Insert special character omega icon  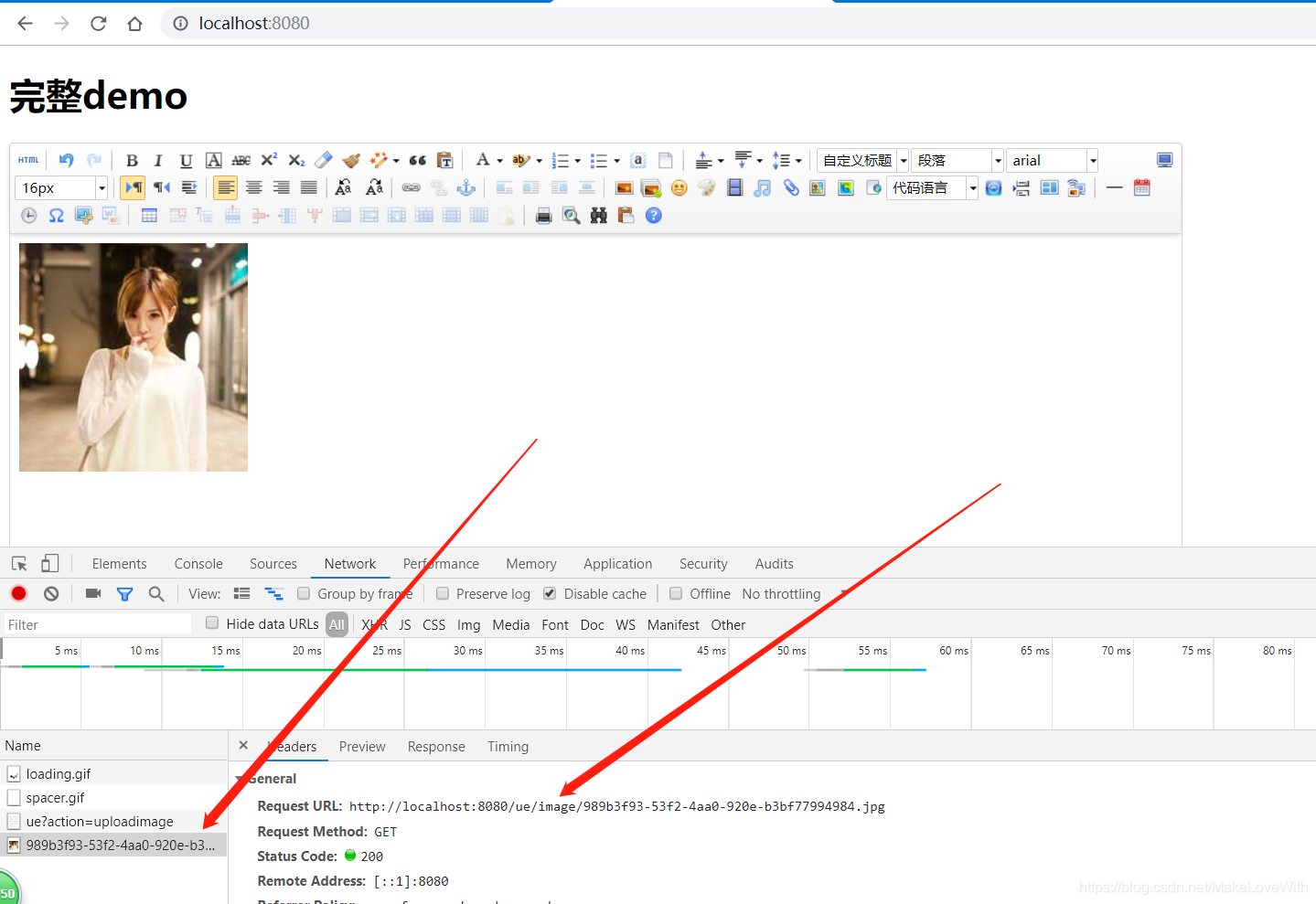(x=57, y=216)
